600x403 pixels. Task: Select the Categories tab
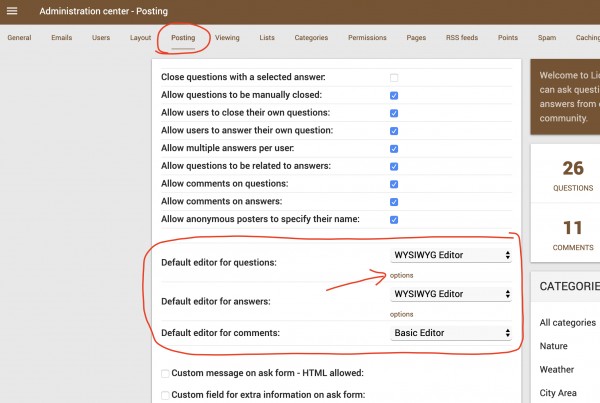pos(311,38)
